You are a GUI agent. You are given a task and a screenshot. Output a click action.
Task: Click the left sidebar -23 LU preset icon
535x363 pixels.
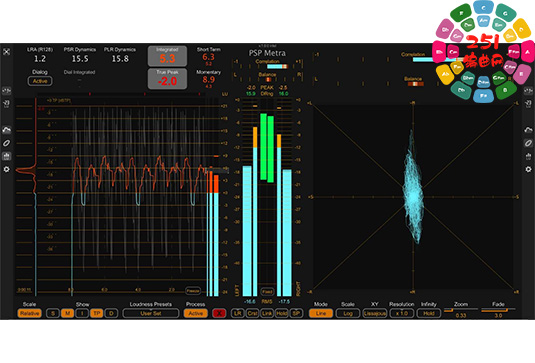(6, 103)
